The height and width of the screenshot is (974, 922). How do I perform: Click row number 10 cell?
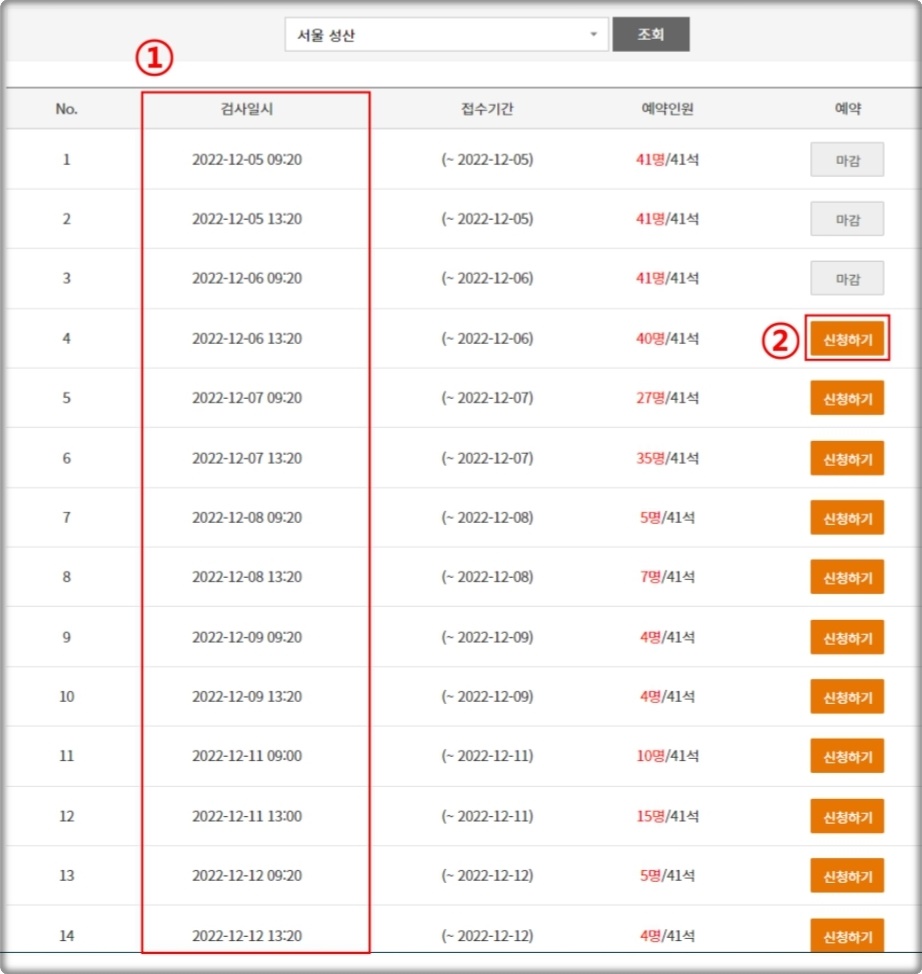[x=66, y=696]
